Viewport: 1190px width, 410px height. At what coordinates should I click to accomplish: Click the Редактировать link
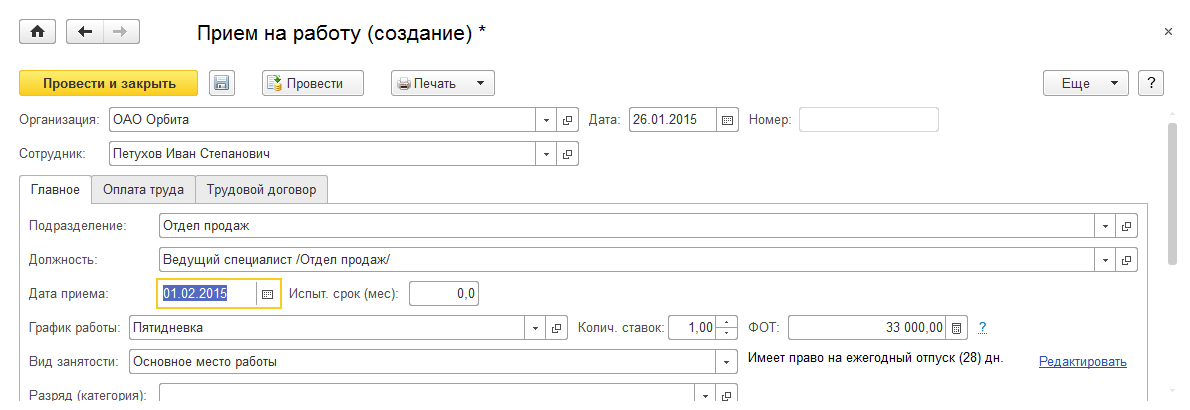tap(1082, 362)
